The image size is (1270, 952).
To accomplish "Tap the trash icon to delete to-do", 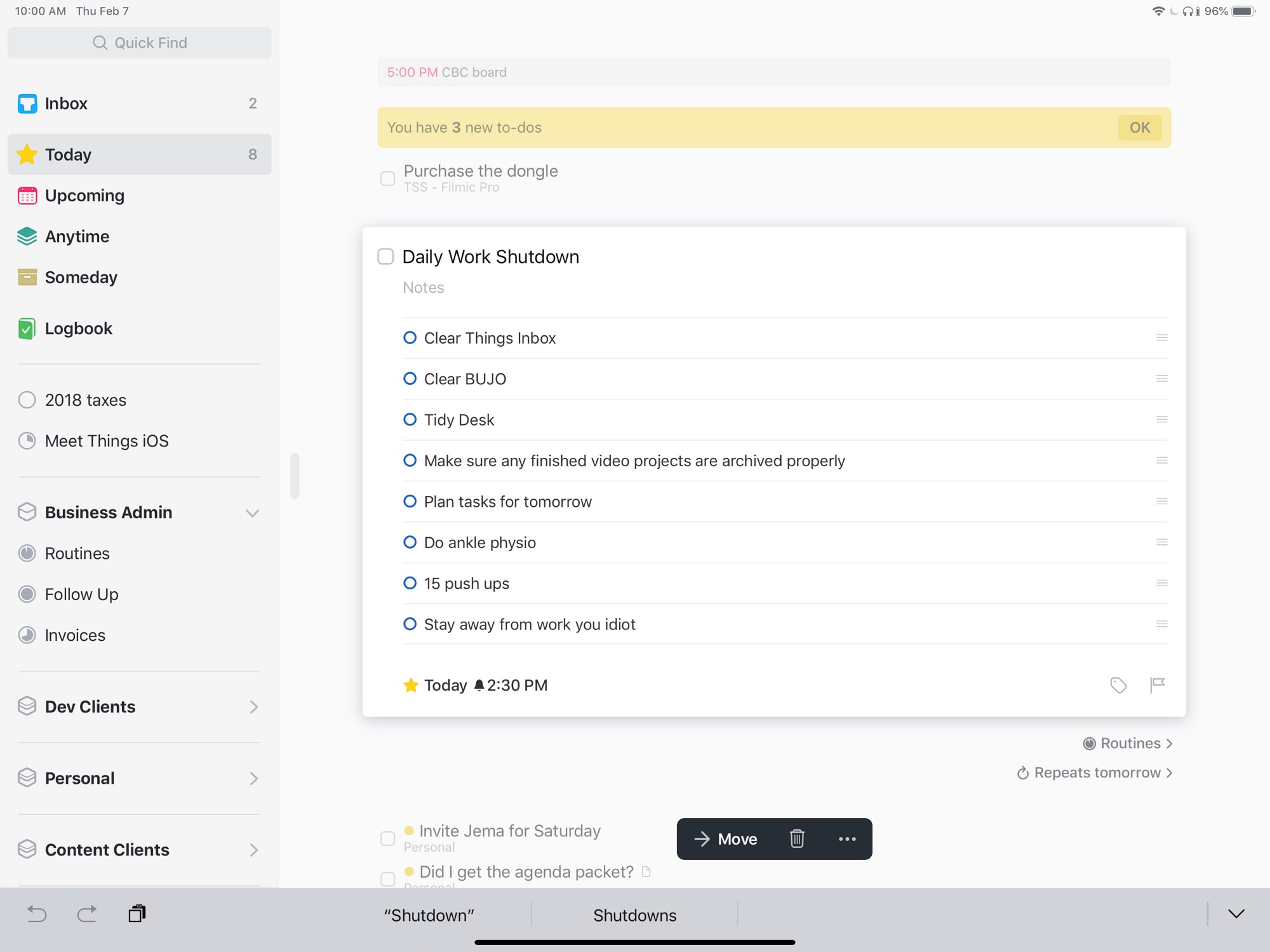I will 797,839.
